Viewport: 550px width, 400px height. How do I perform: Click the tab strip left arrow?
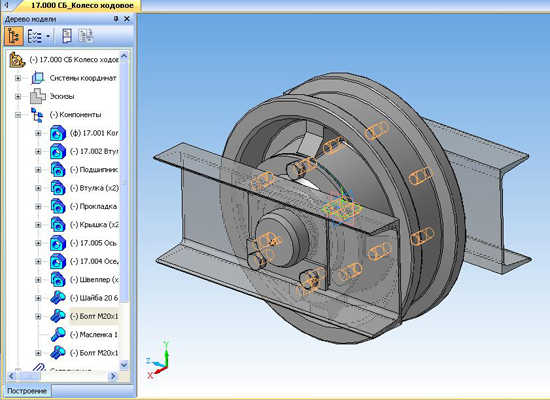(6, 5)
